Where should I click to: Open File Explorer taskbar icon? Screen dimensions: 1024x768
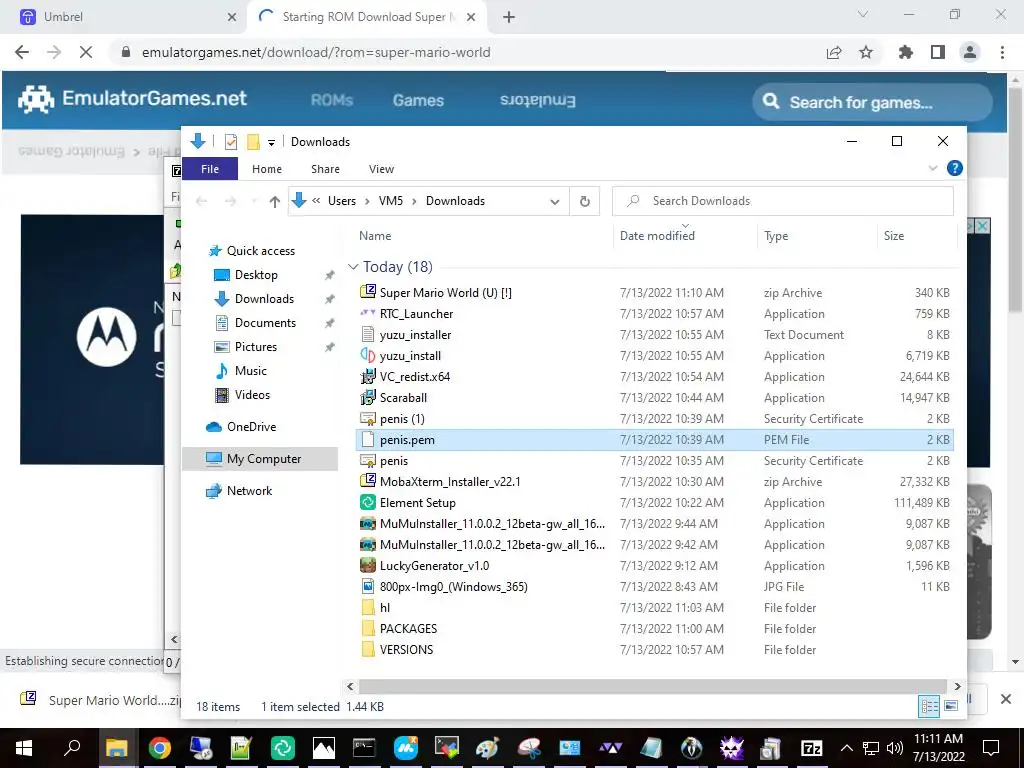click(118, 748)
